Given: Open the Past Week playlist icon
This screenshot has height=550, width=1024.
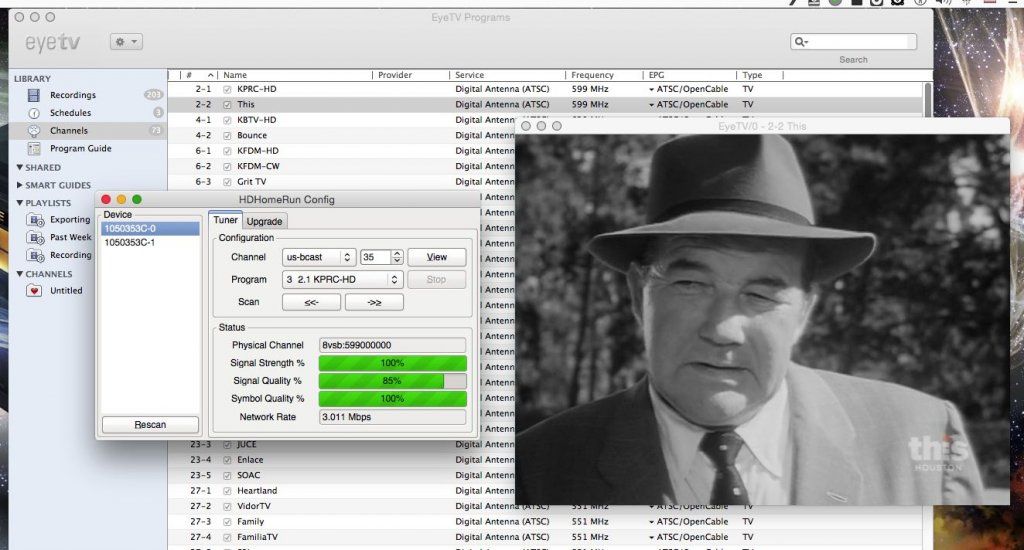Looking at the screenshot, I should tap(35, 237).
